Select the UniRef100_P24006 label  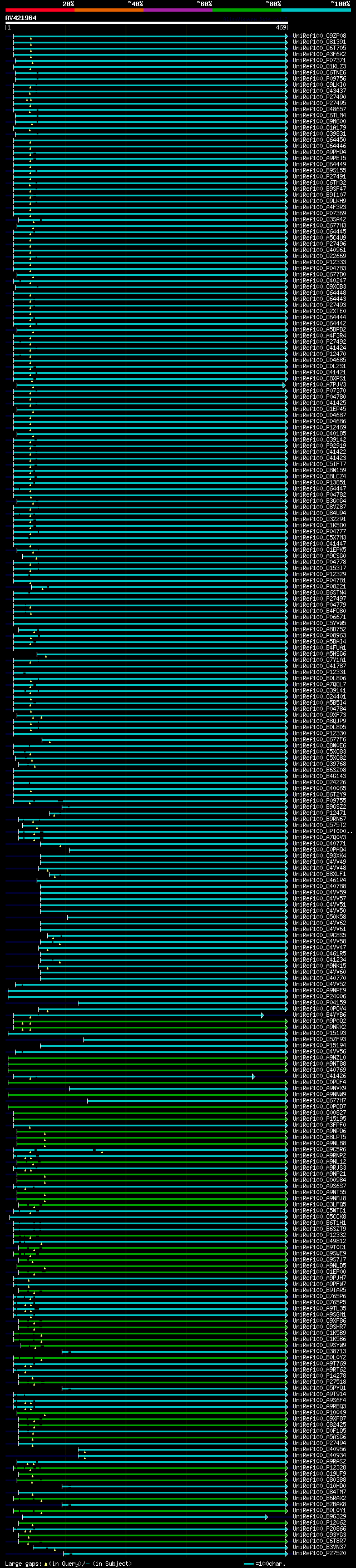(319, 996)
